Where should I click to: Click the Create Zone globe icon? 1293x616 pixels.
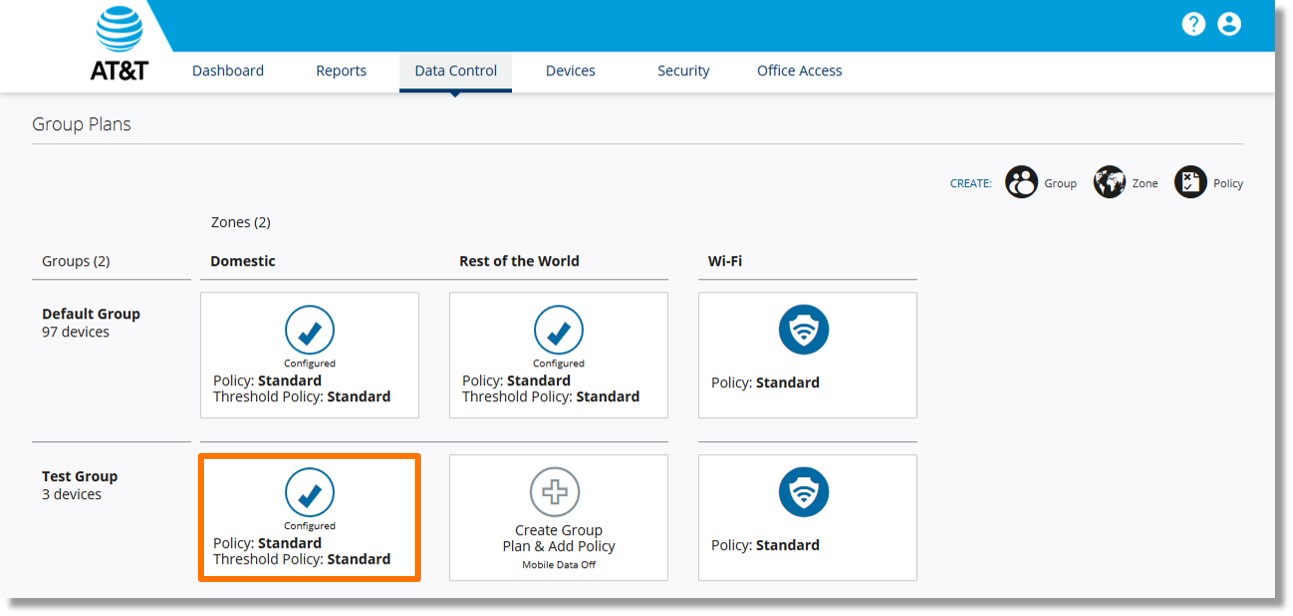(1109, 182)
